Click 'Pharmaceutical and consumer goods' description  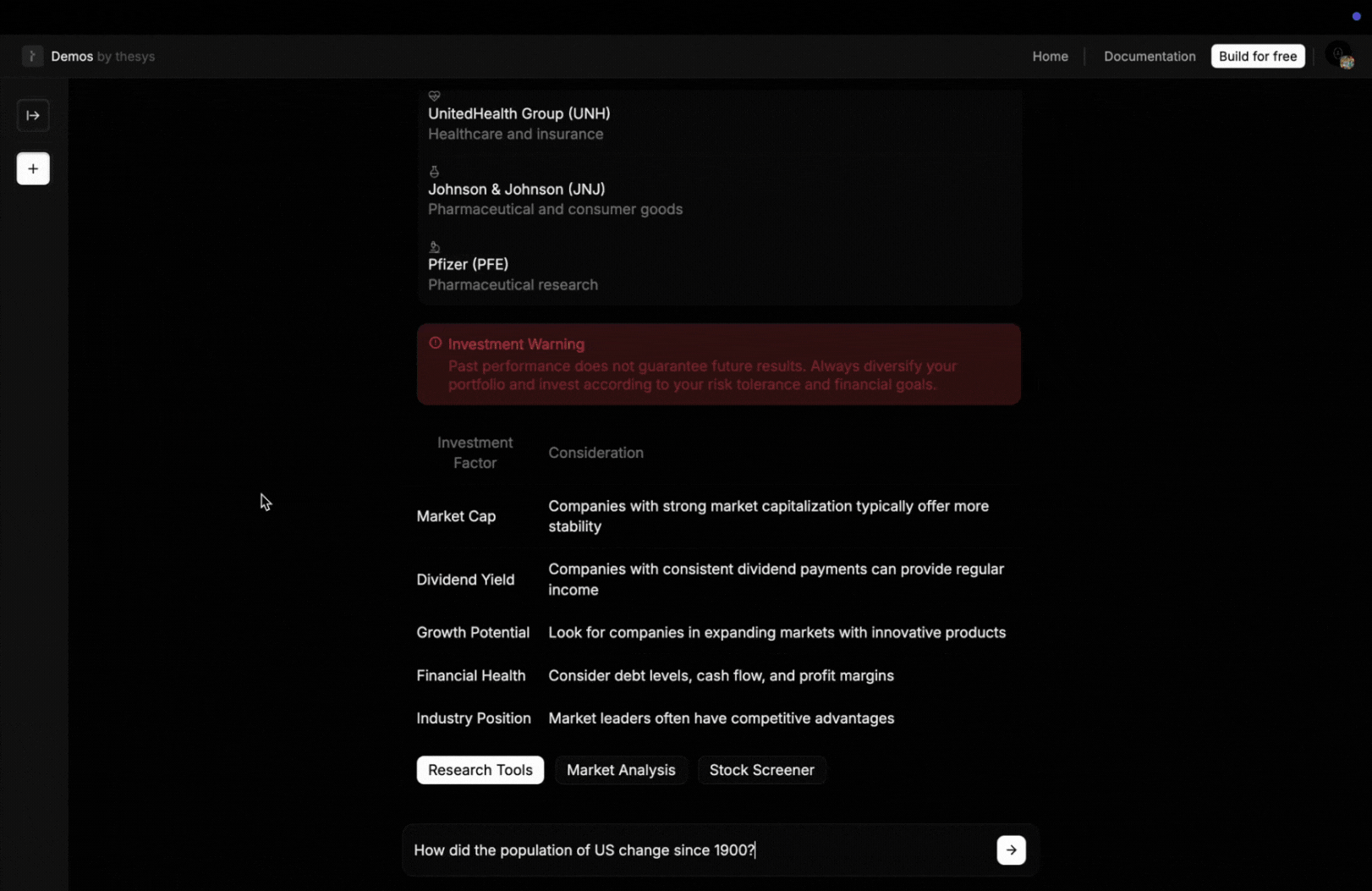coord(555,209)
